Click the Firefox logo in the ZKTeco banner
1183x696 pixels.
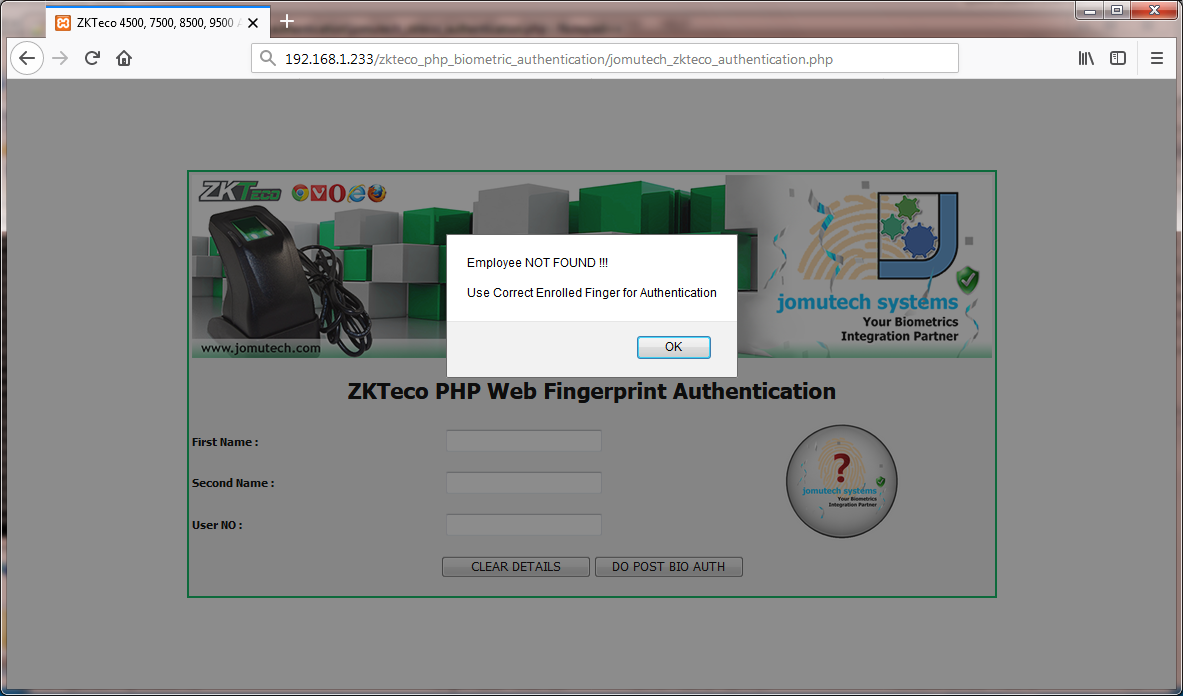coord(379,193)
